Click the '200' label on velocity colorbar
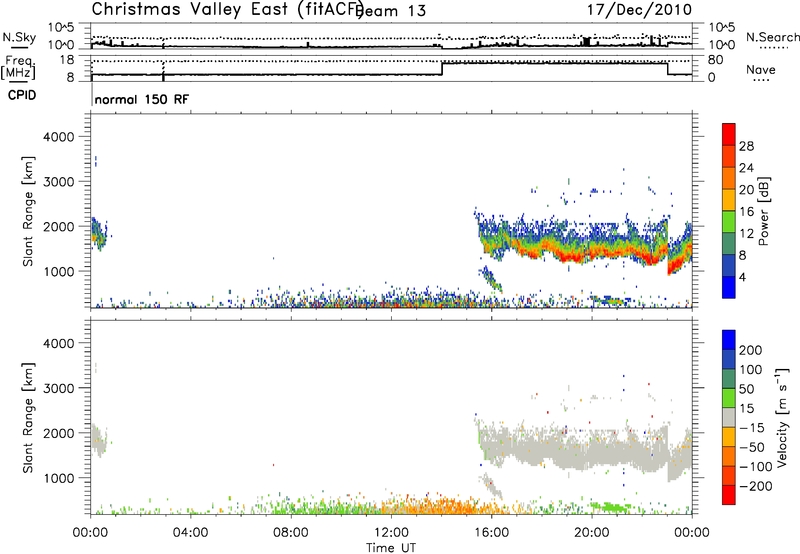The width and height of the screenshot is (800, 554). click(751, 350)
